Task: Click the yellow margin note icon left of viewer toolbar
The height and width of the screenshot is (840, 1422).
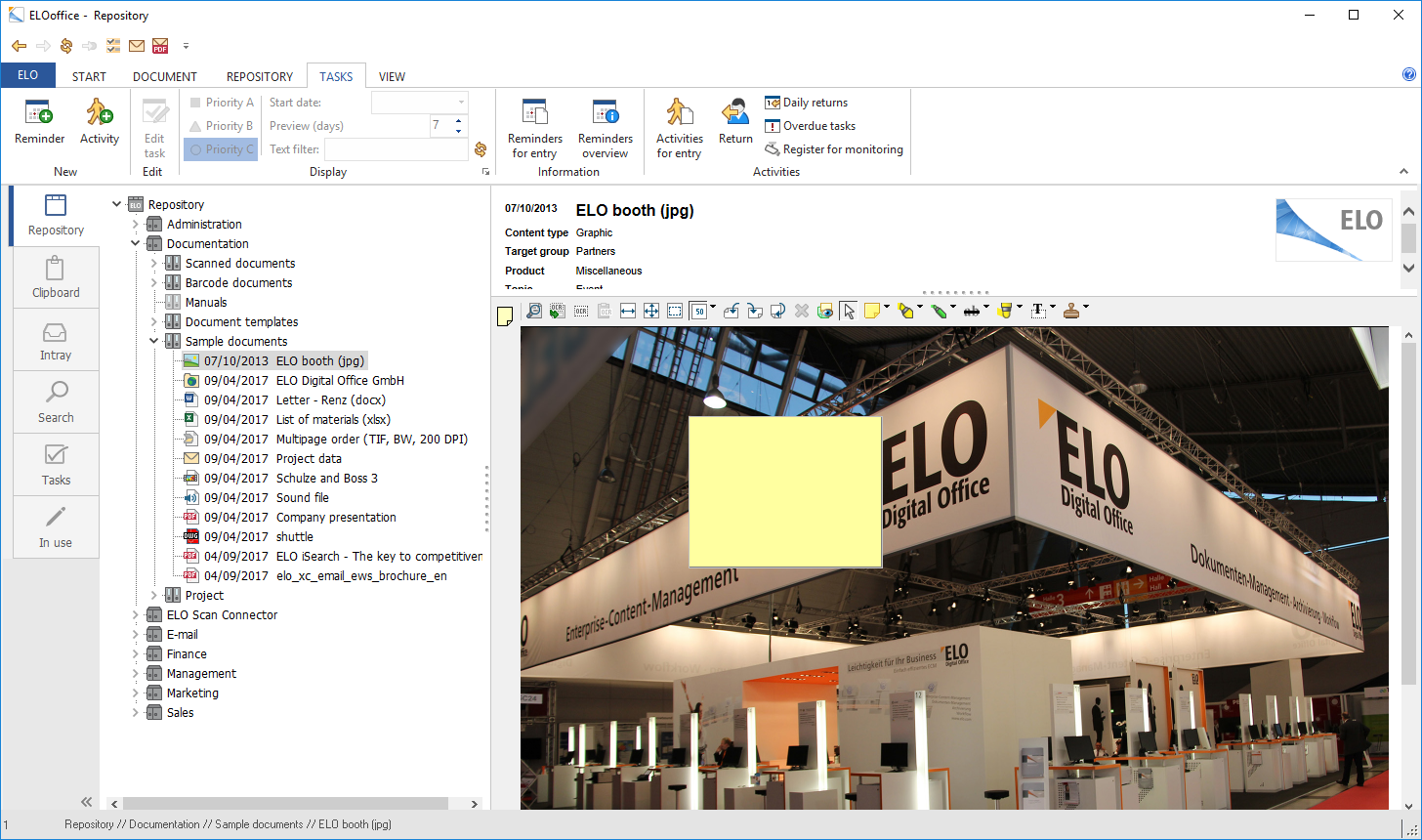Action: click(505, 316)
